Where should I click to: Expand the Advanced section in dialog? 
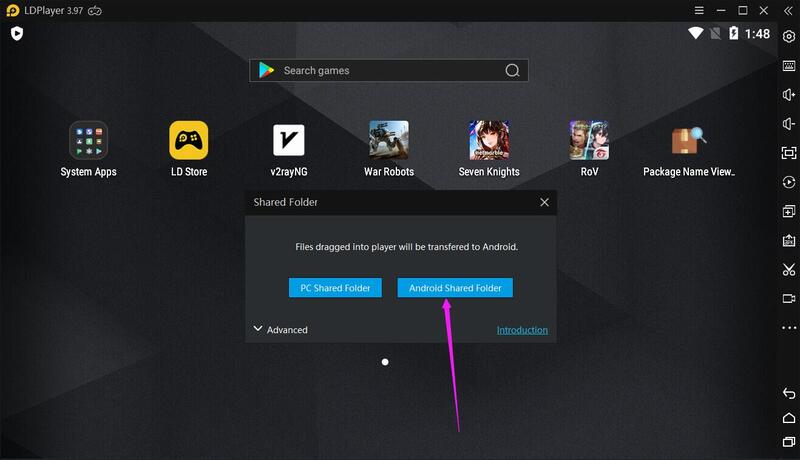click(281, 329)
